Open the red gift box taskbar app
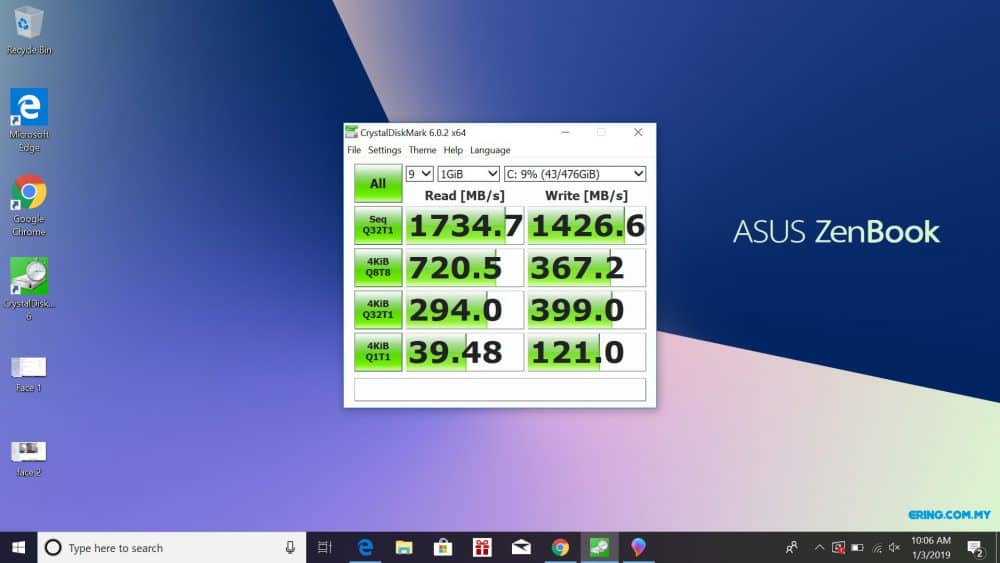Viewport: 1000px width, 563px height. [482, 548]
